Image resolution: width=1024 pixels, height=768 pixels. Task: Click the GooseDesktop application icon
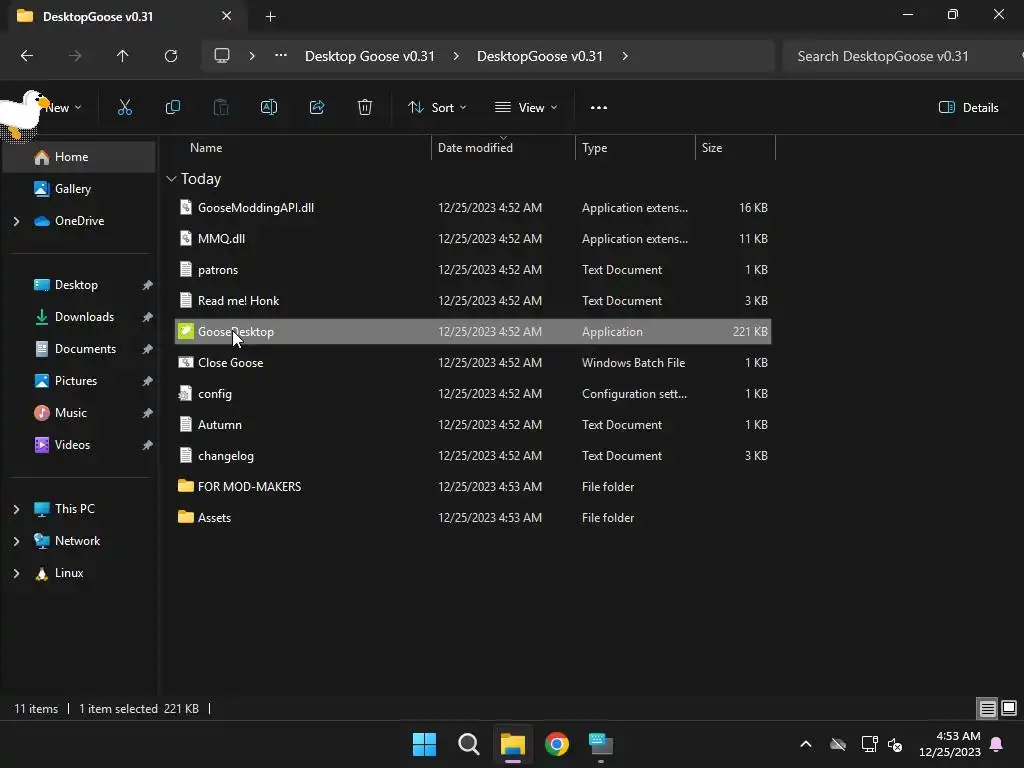[x=186, y=332]
